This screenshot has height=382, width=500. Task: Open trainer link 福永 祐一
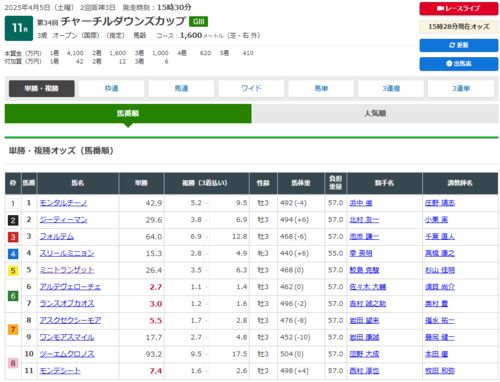pos(440,320)
